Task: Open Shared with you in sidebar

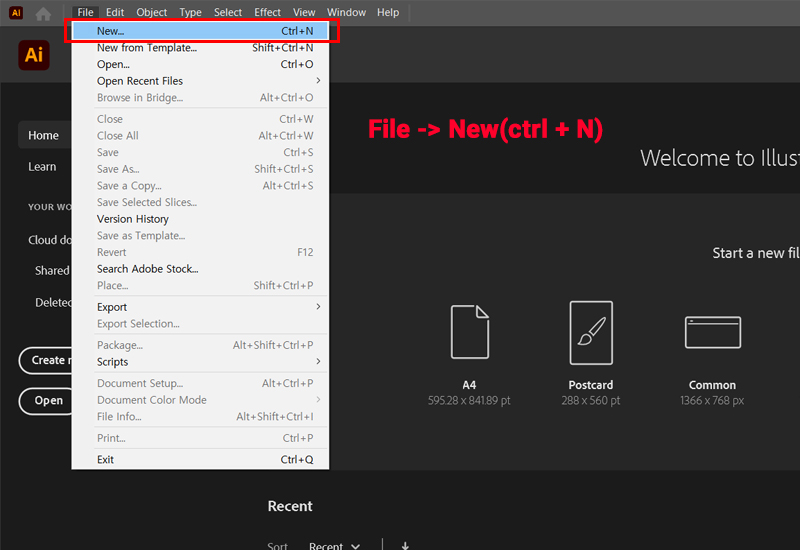Action: 53,270
